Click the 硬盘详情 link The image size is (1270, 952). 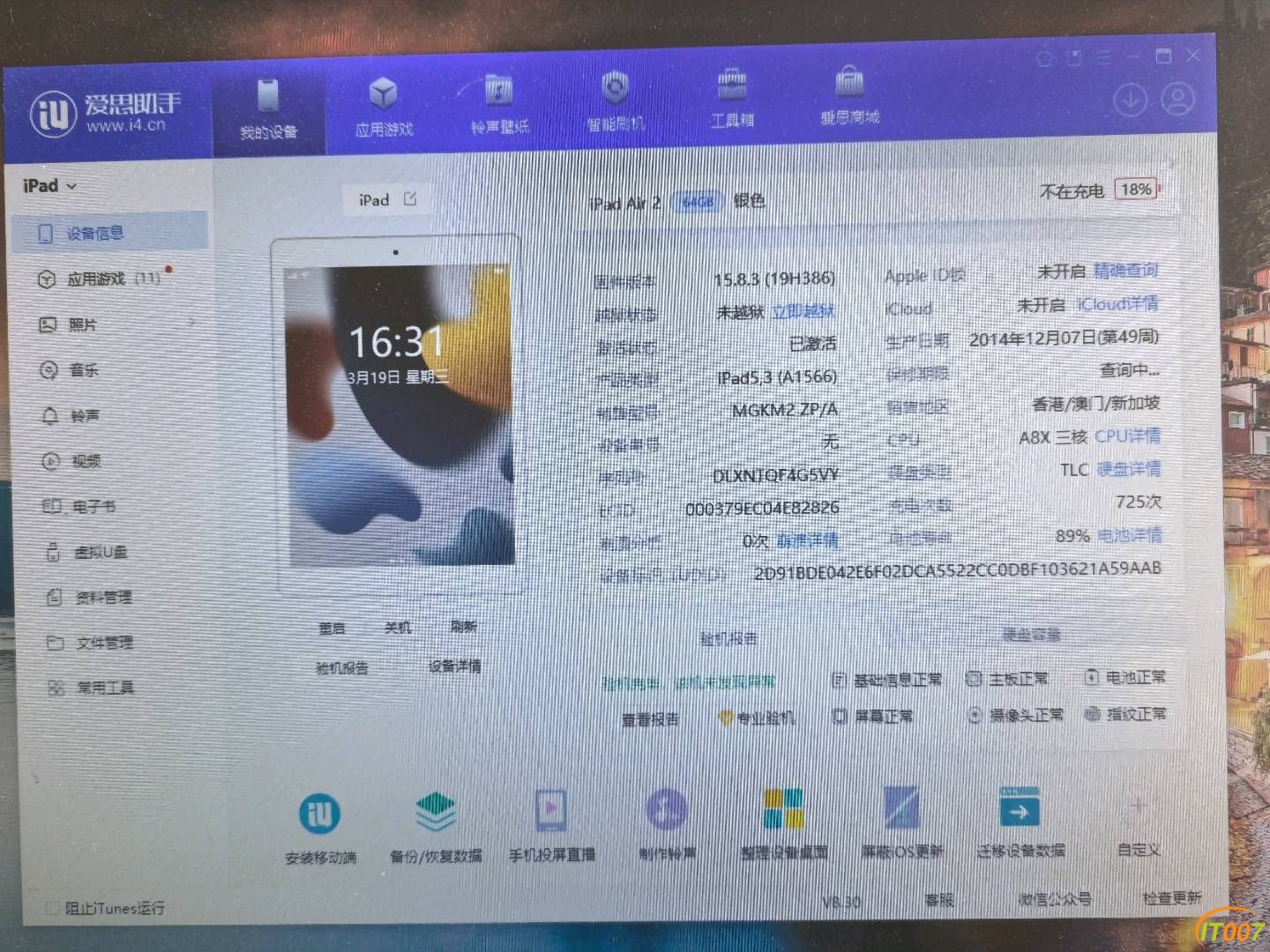(x=1129, y=468)
